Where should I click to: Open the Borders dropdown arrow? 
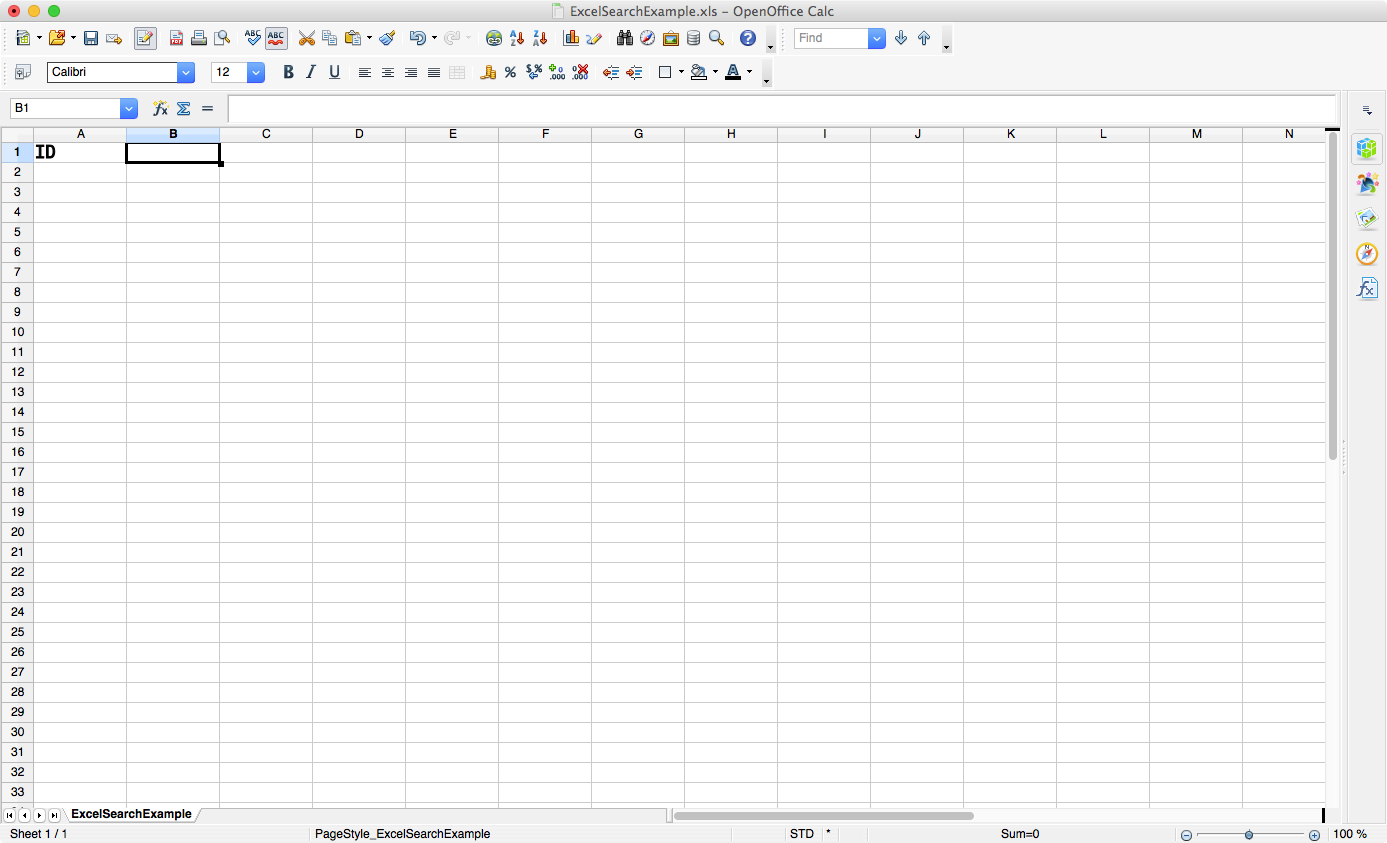(681, 72)
